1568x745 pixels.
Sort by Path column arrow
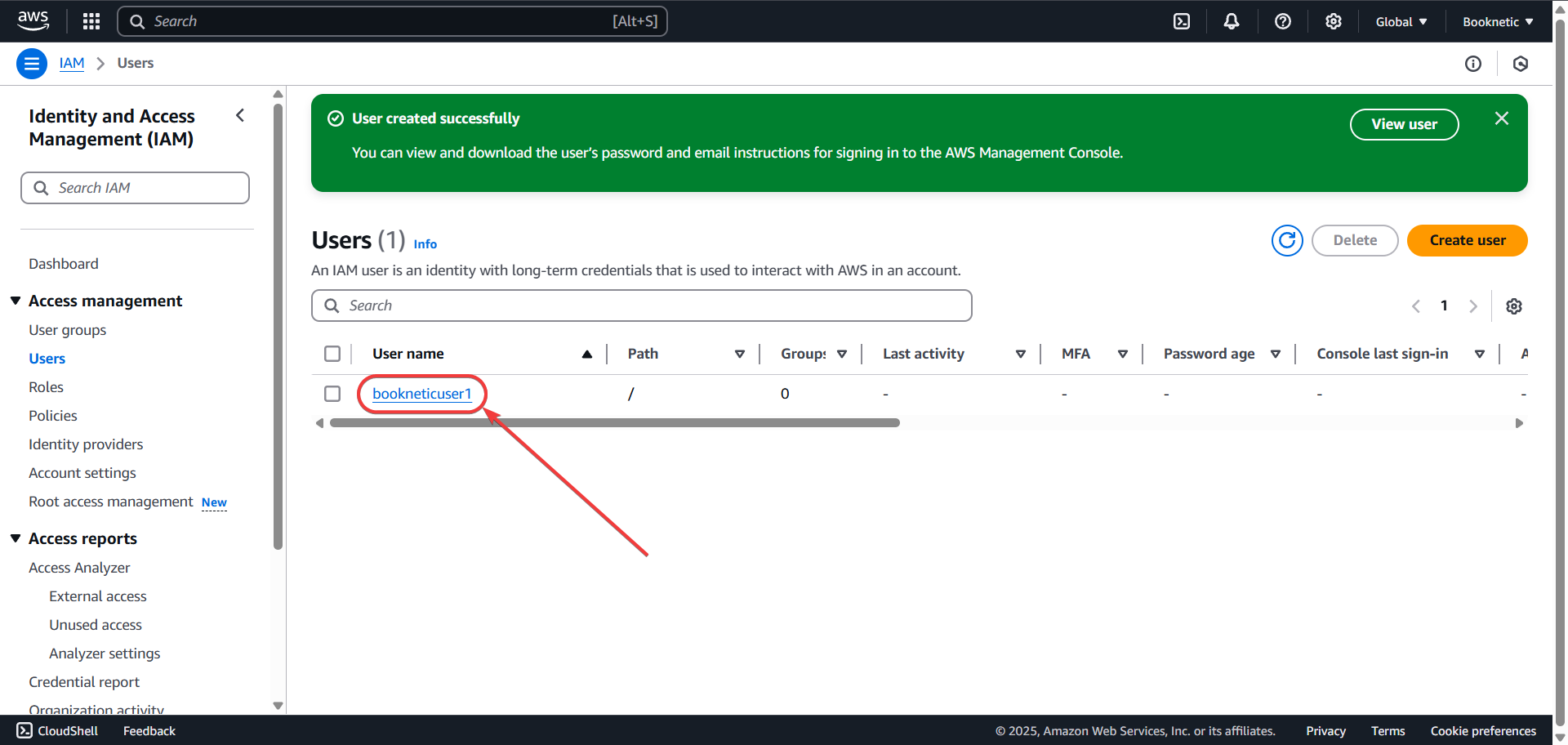pyautogui.click(x=740, y=354)
